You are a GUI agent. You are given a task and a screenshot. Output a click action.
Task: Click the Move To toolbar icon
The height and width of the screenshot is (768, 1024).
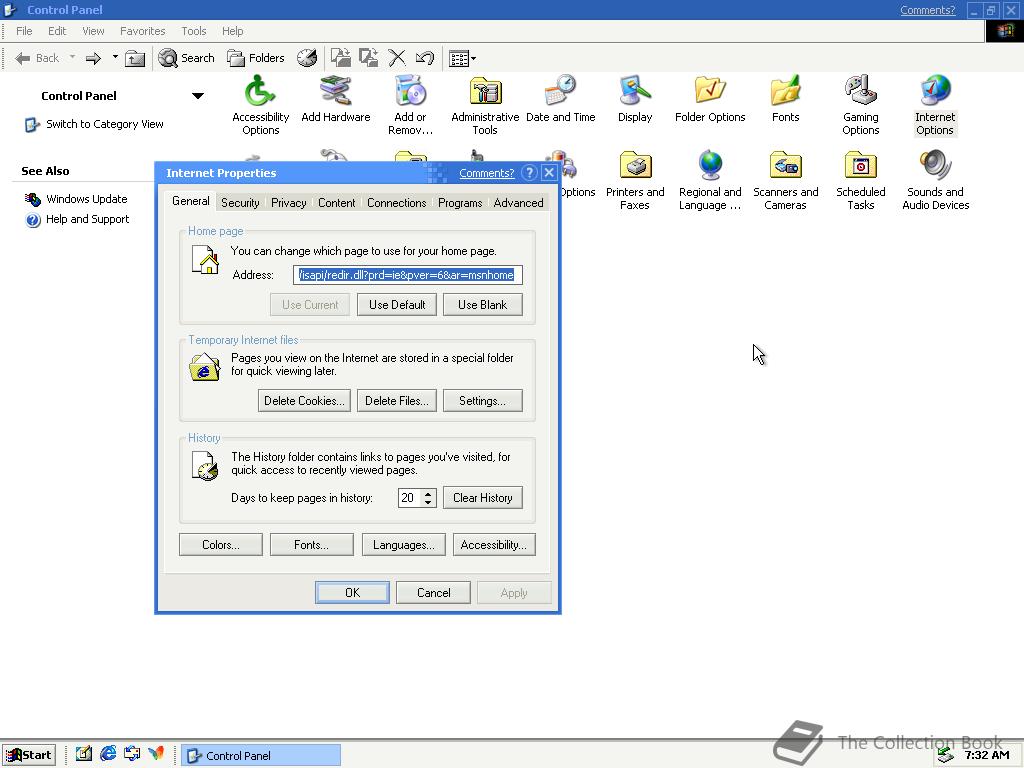tap(340, 58)
